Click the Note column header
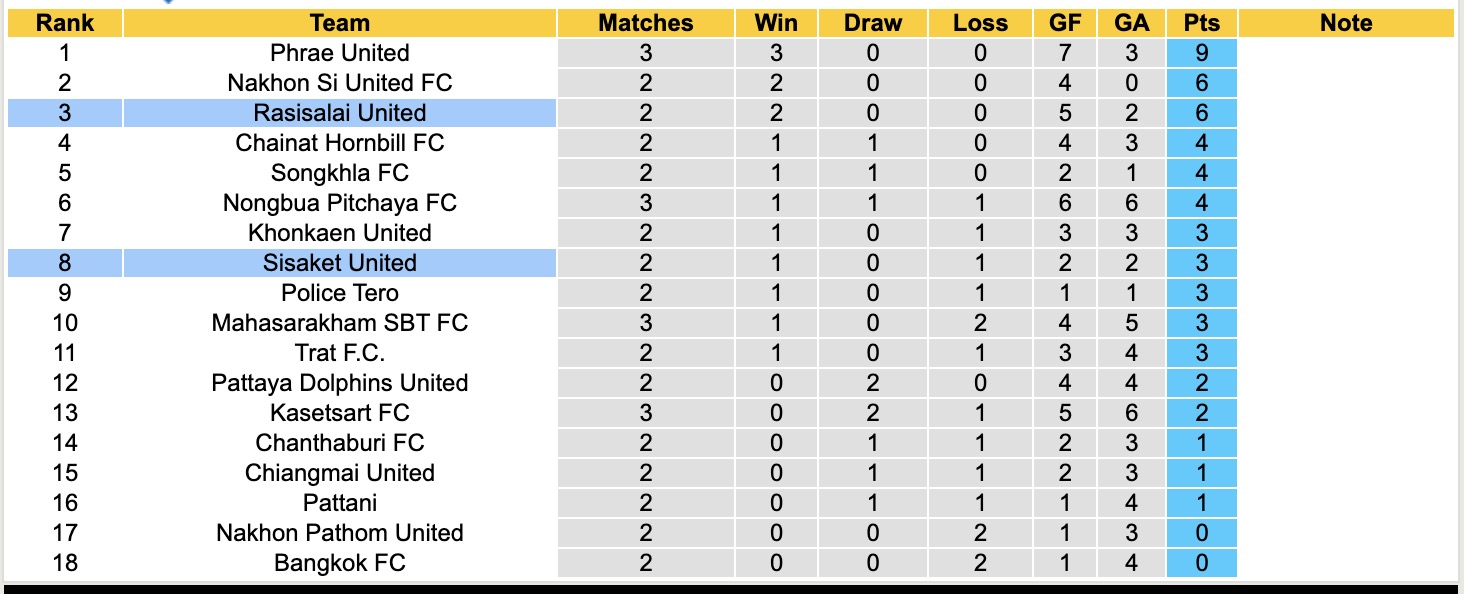 (1346, 23)
